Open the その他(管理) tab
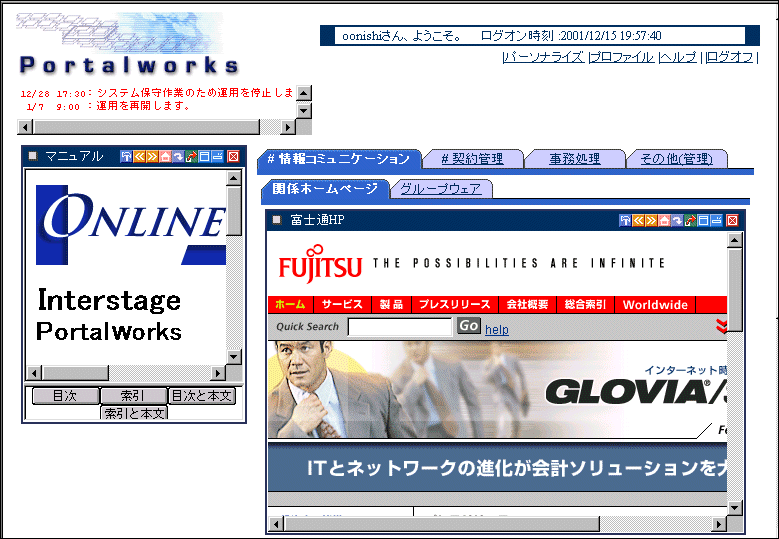This screenshot has height=539, width=779. coord(676,159)
